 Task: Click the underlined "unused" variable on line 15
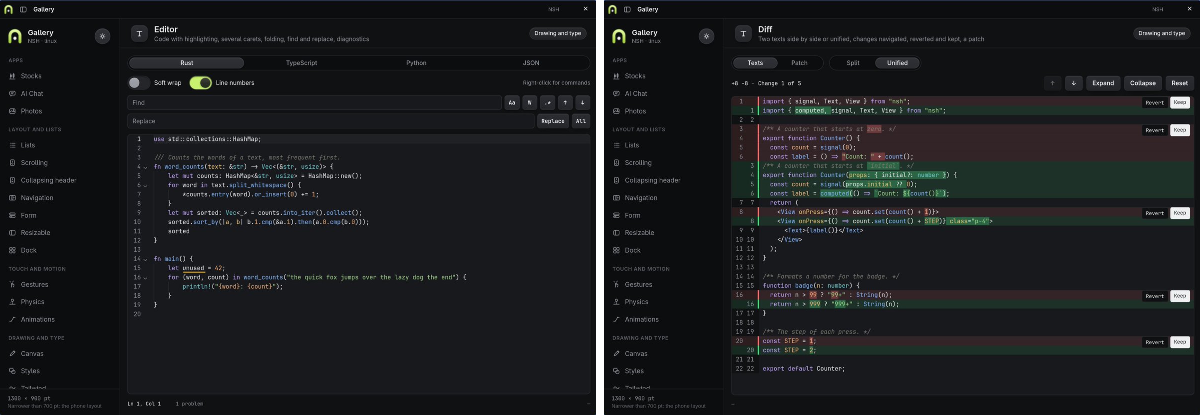tap(195, 268)
